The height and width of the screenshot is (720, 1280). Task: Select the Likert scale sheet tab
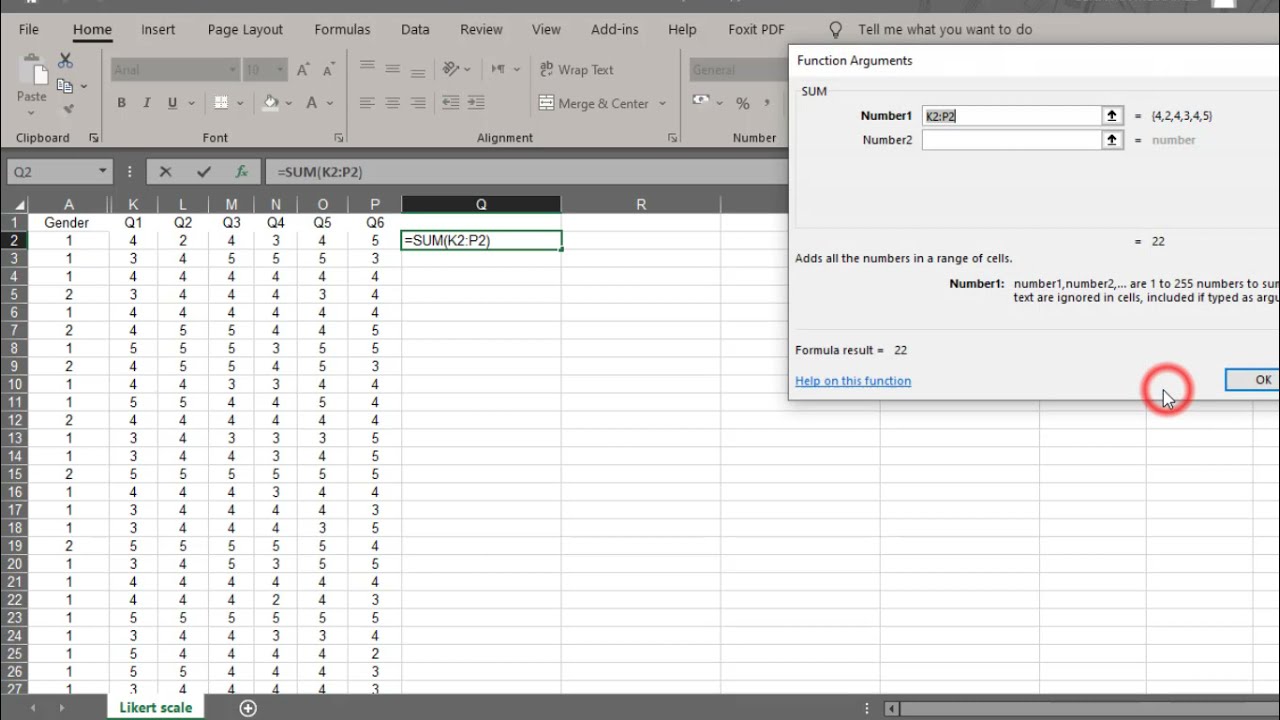coord(155,707)
